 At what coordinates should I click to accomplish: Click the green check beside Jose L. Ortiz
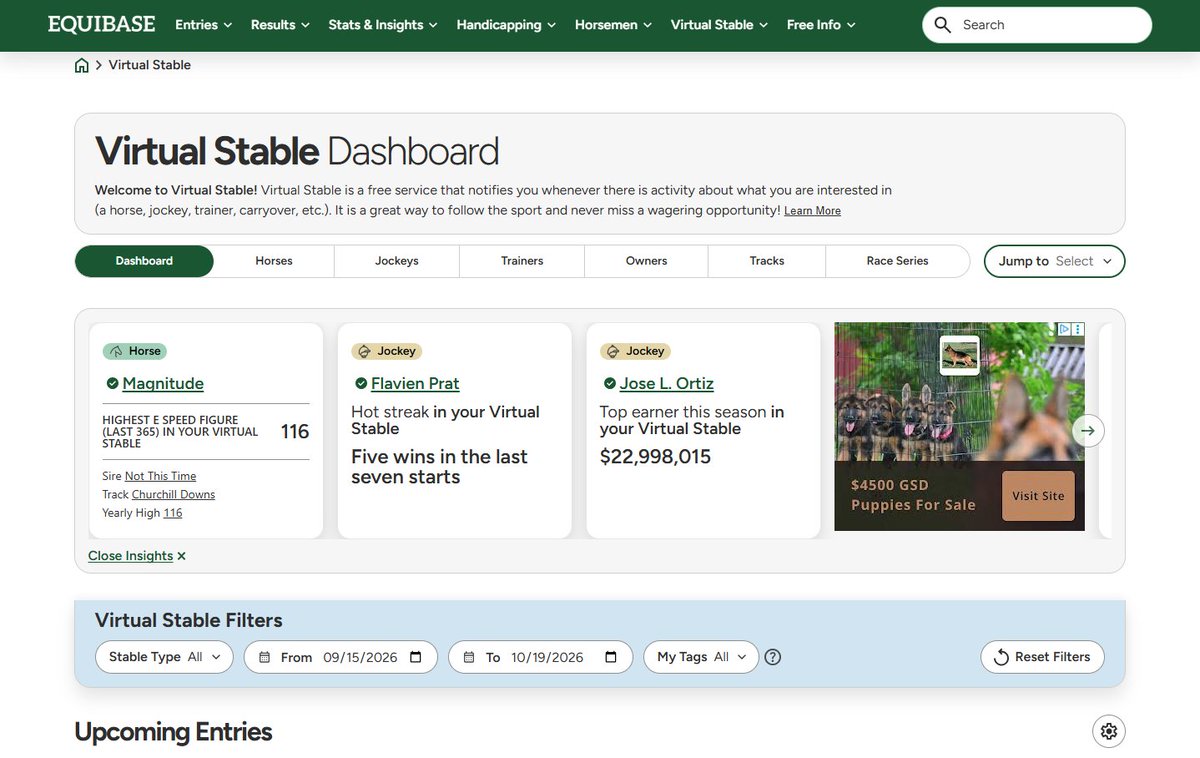[610, 384]
